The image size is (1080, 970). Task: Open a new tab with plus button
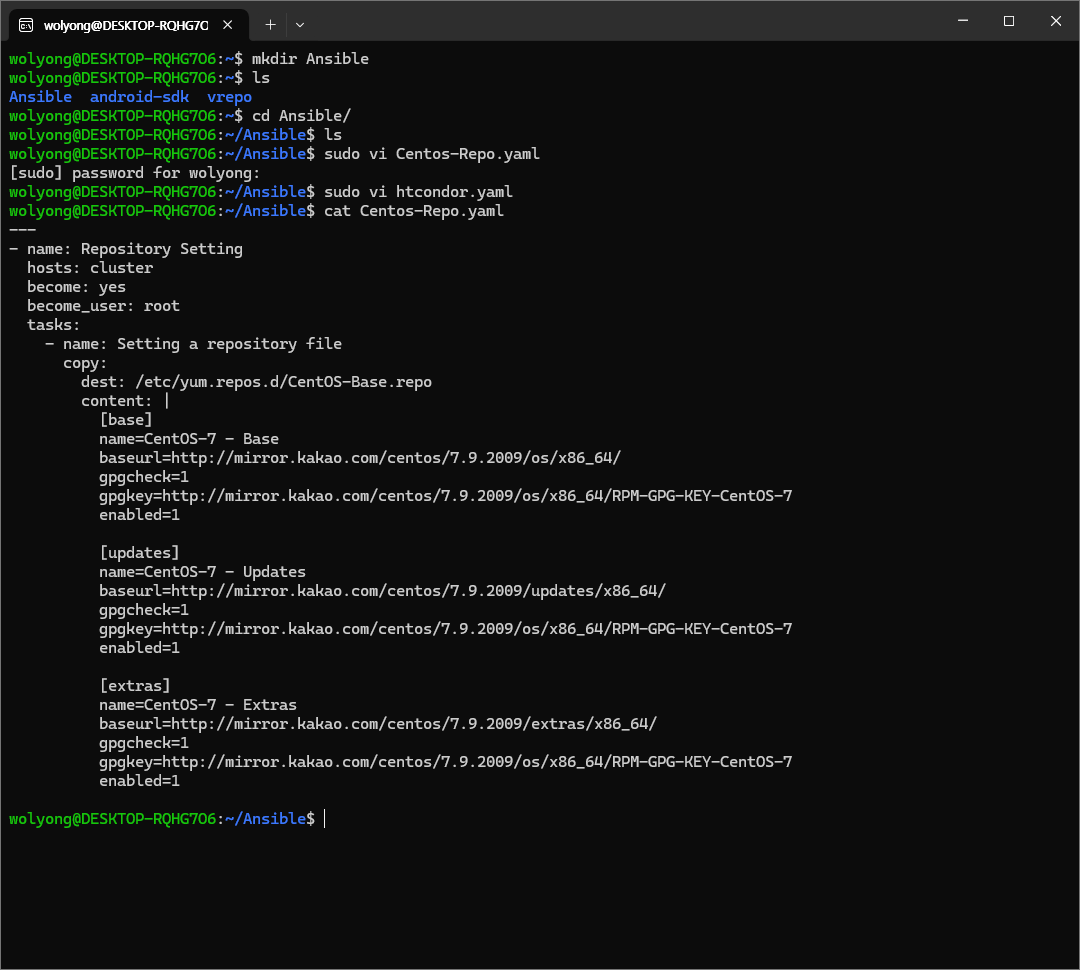coord(270,24)
